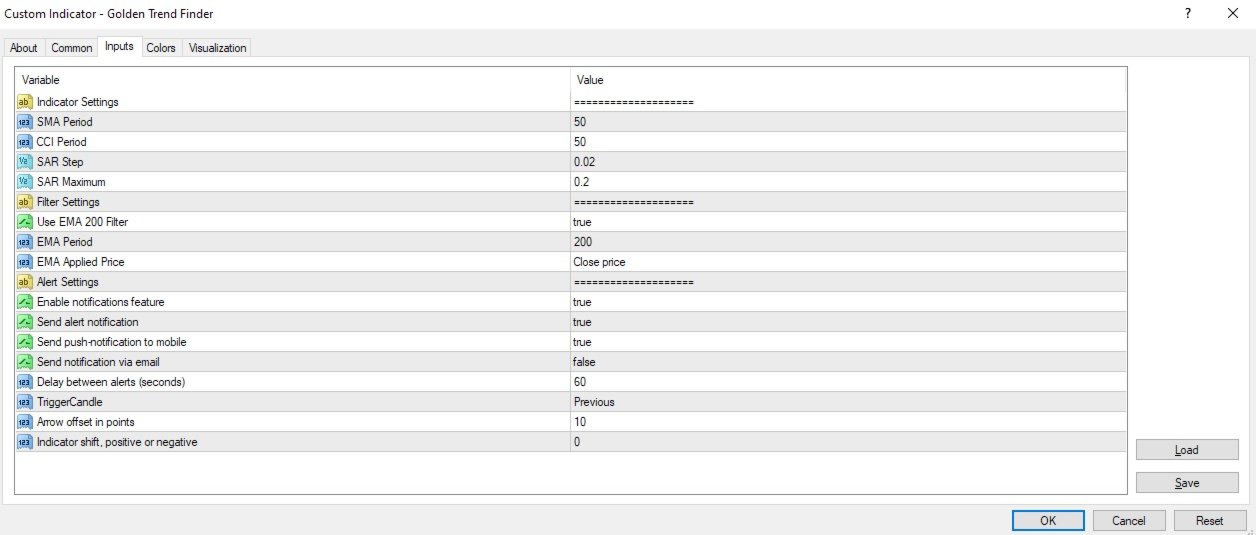
Task: Toggle the Send push-notification to mobile value
Action: tap(848, 342)
